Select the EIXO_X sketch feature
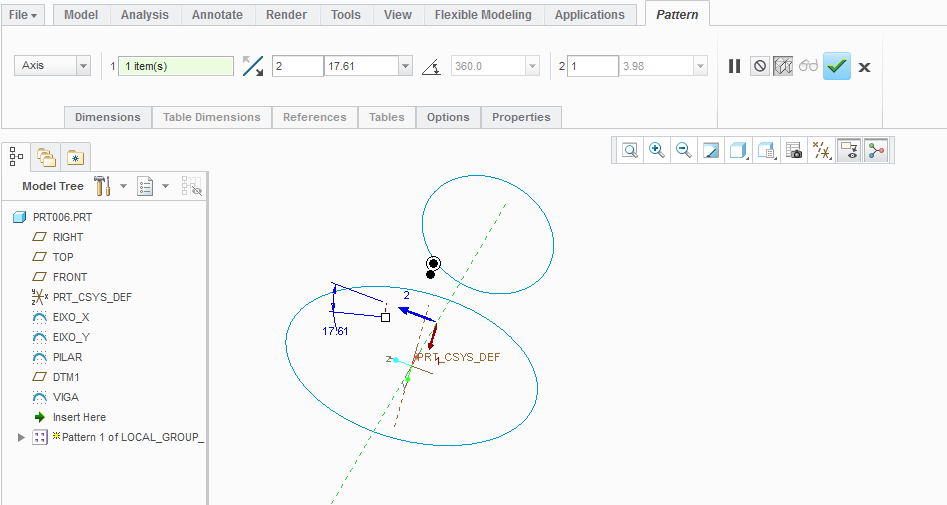947x505 pixels. (x=71, y=317)
